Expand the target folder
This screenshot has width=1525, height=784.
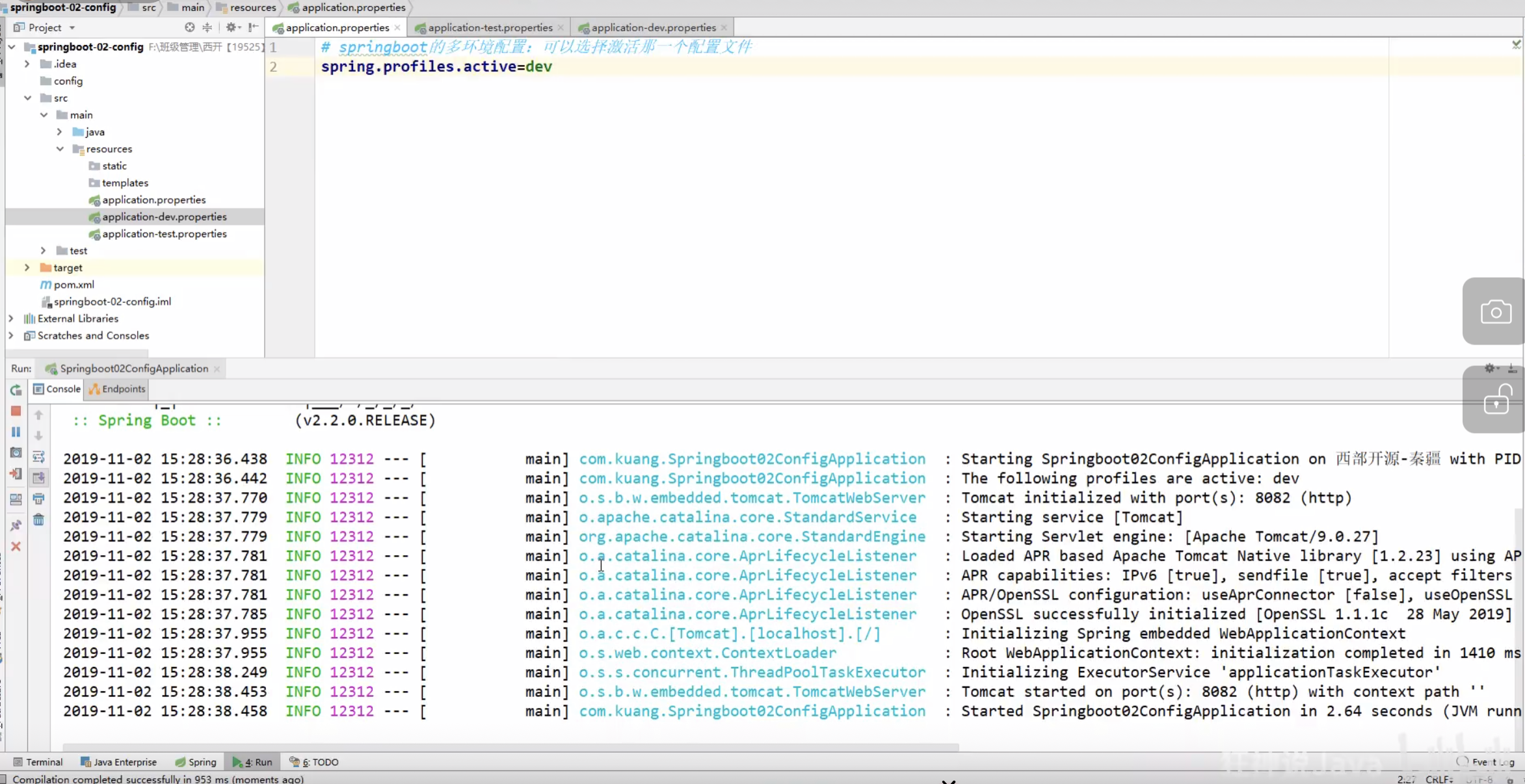[x=26, y=267]
